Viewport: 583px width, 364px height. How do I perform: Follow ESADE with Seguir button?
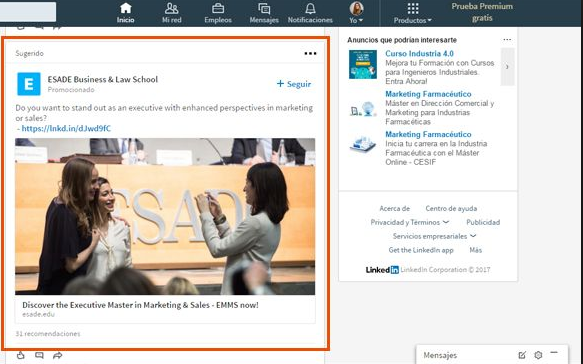(294, 84)
